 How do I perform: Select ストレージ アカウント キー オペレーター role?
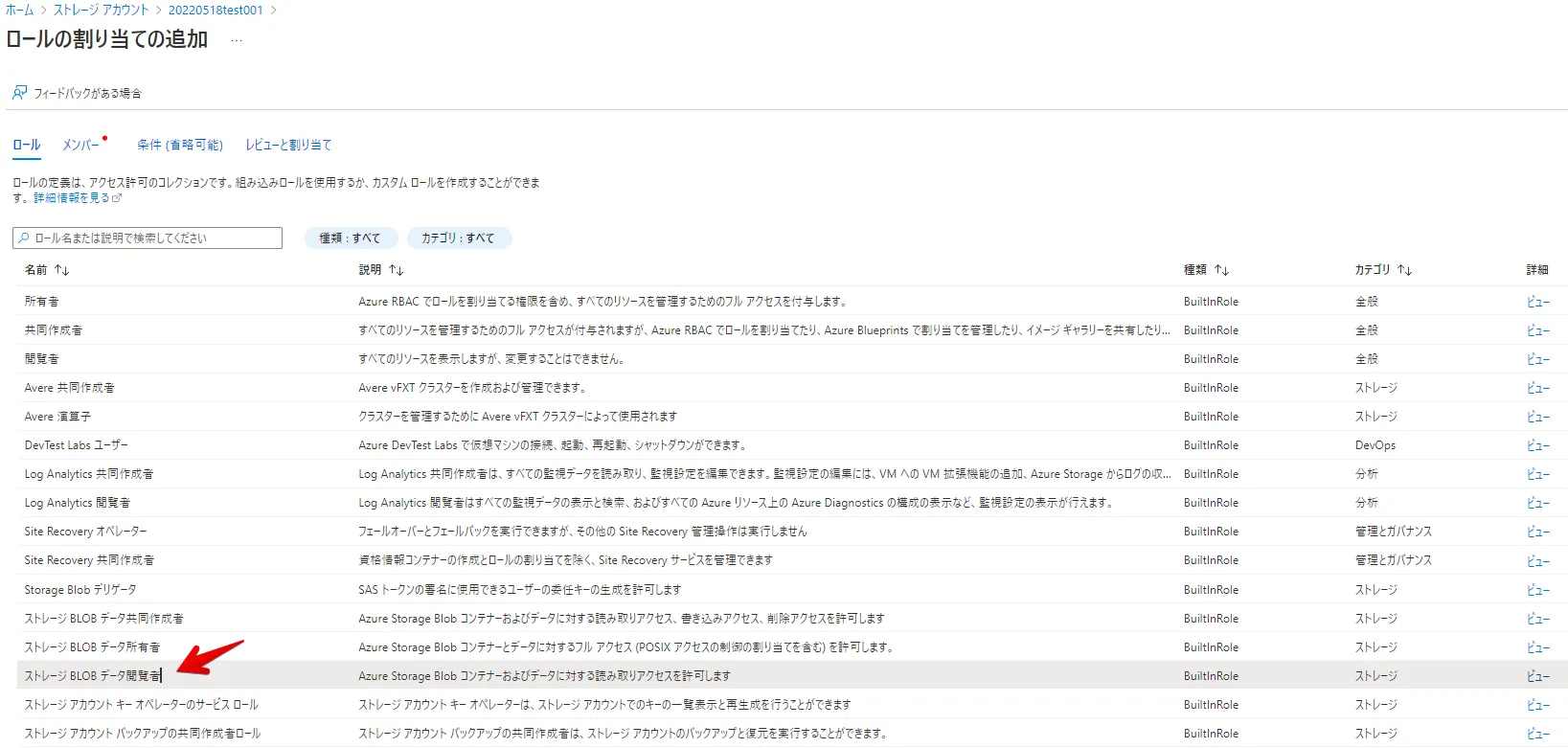click(792, 704)
